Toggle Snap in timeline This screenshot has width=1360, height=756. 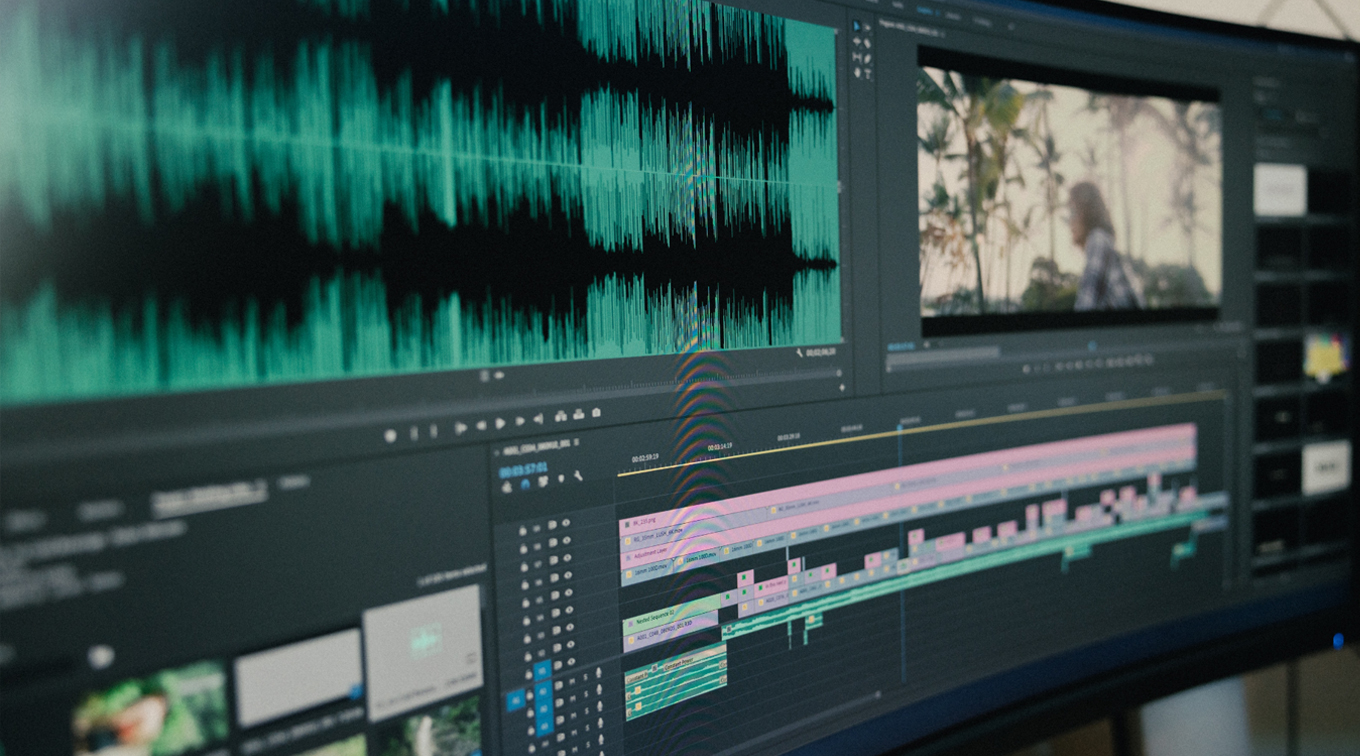(x=525, y=484)
